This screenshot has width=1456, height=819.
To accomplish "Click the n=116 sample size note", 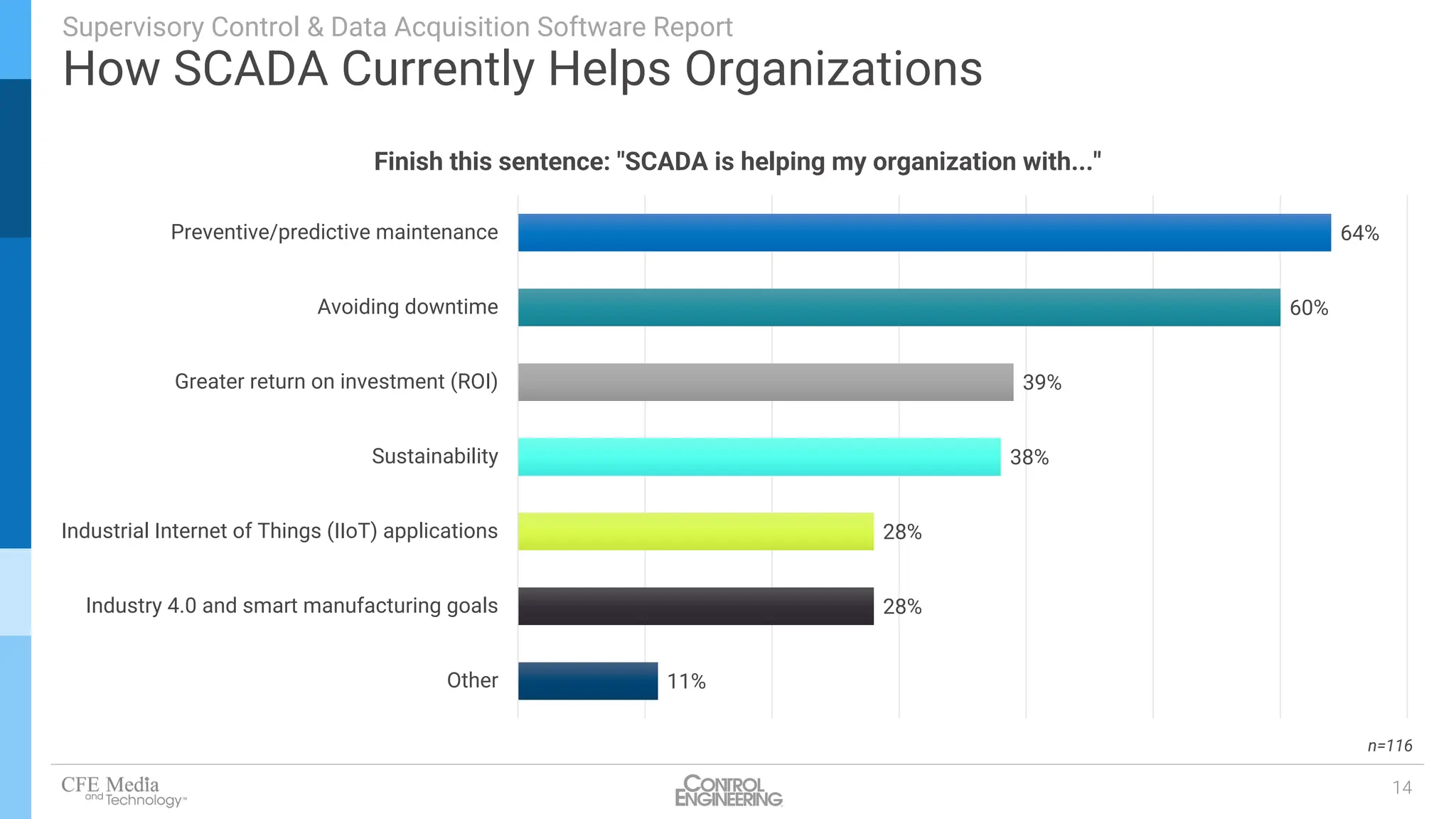I will click(1389, 746).
